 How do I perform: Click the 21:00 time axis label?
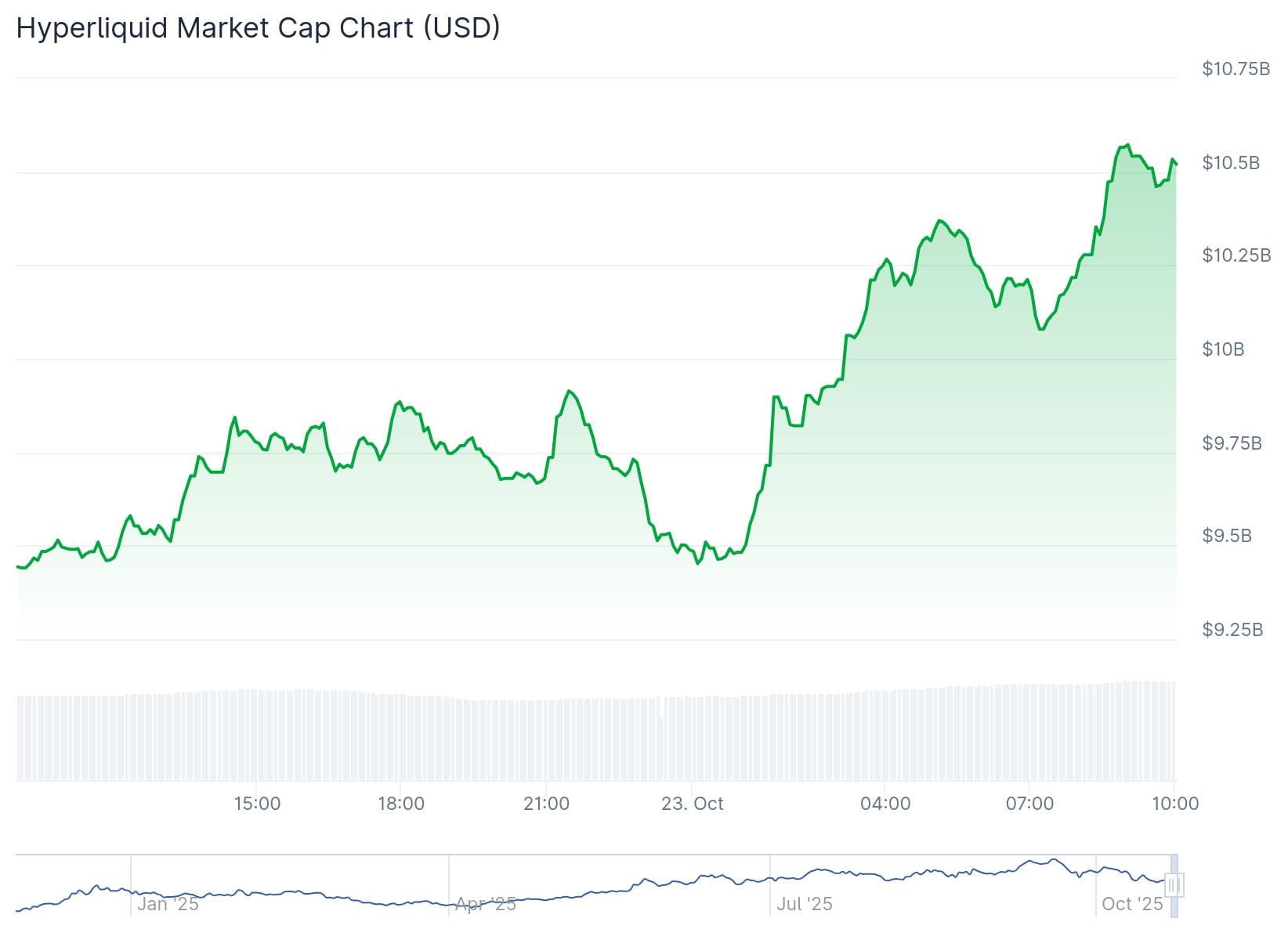(x=546, y=804)
